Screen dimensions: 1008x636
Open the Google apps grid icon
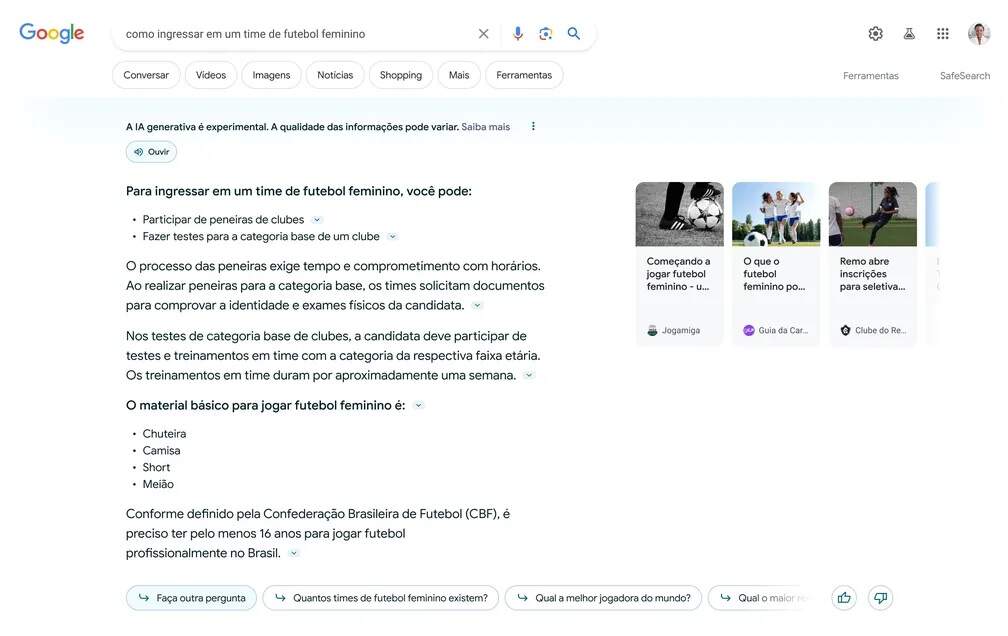coord(942,33)
